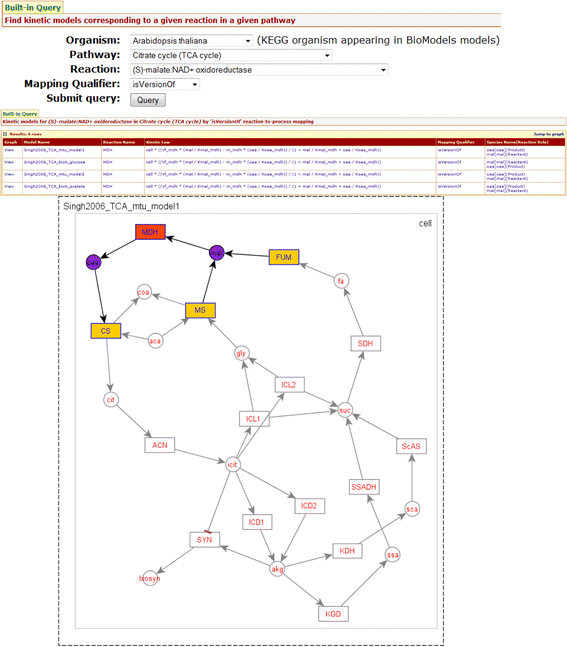Select the red MDH reaction node
This screenshot has width=567, height=647.
[150, 232]
